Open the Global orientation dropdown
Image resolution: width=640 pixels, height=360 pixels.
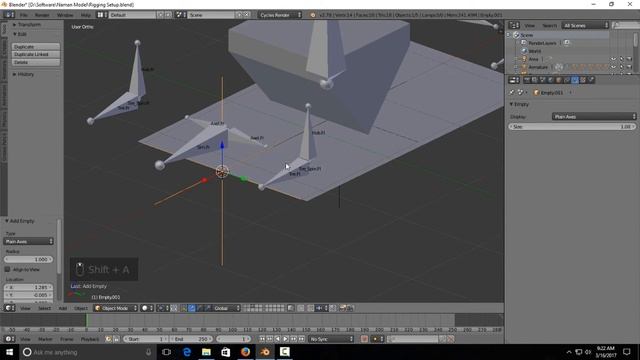tap(227, 308)
